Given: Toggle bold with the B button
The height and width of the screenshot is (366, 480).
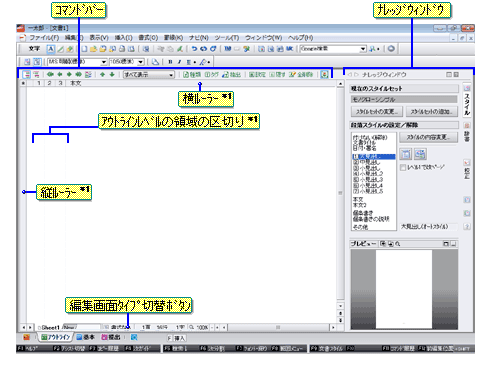Looking at the screenshot, I should [170, 62].
